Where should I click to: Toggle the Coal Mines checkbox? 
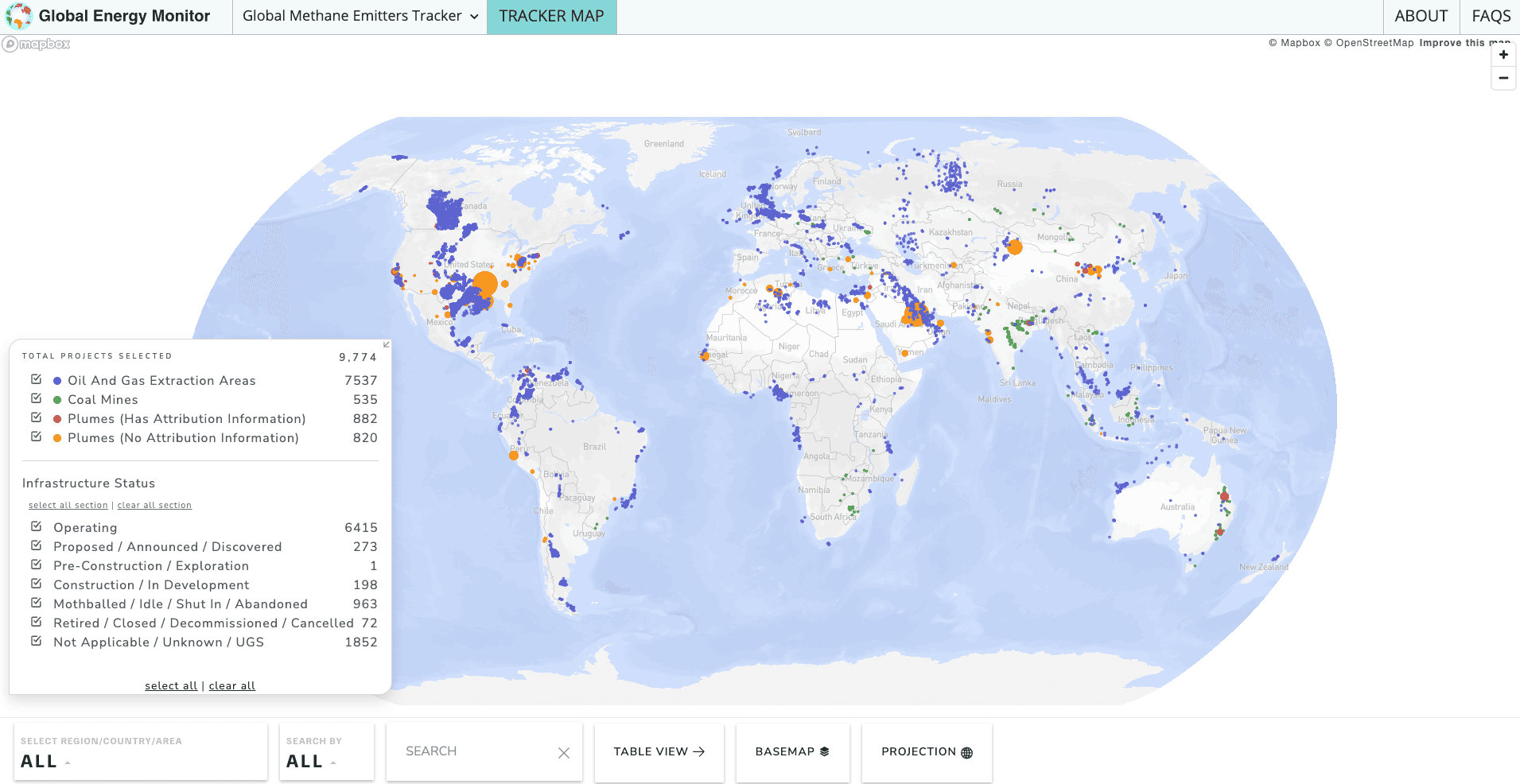(36, 399)
